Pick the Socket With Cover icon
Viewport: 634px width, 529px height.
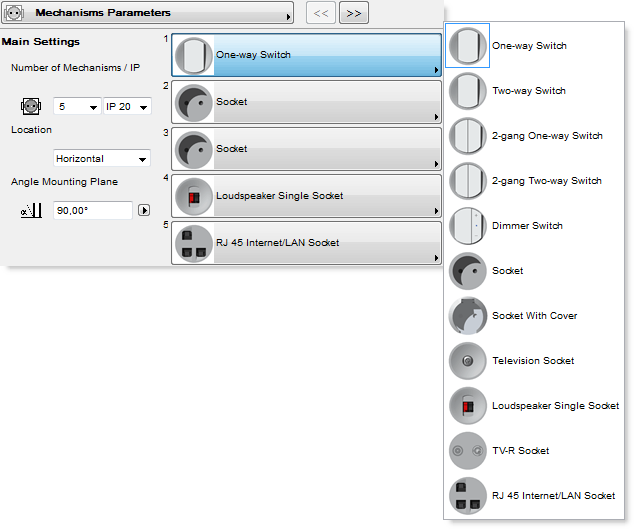(x=468, y=316)
